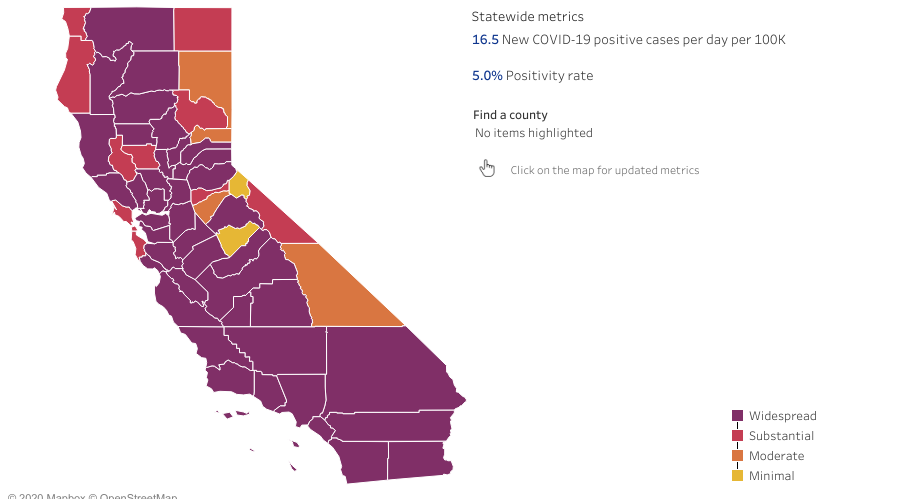
Task: Select Imperial County in the southeast corner
Action: [x=419, y=459]
